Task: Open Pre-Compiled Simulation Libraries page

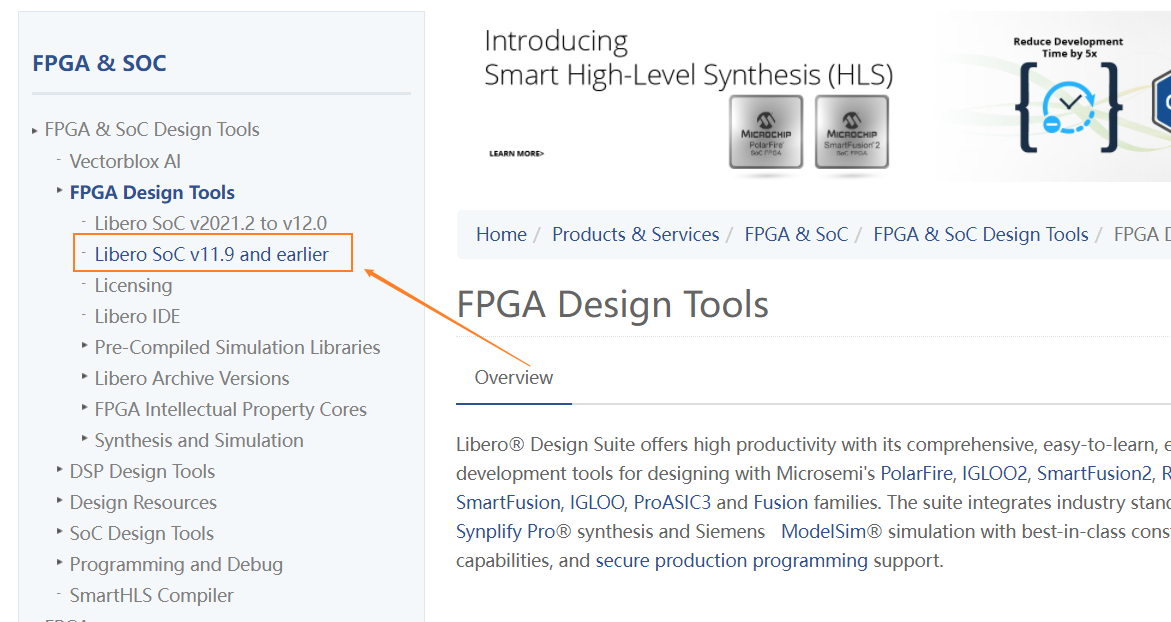Action: pos(237,347)
